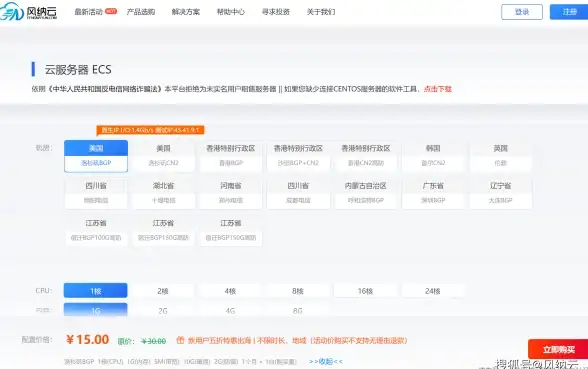Select the 内蒙古自治区 region card
Image resolution: width=588 pixels, height=369 pixels.
click(x=366, y=193)
